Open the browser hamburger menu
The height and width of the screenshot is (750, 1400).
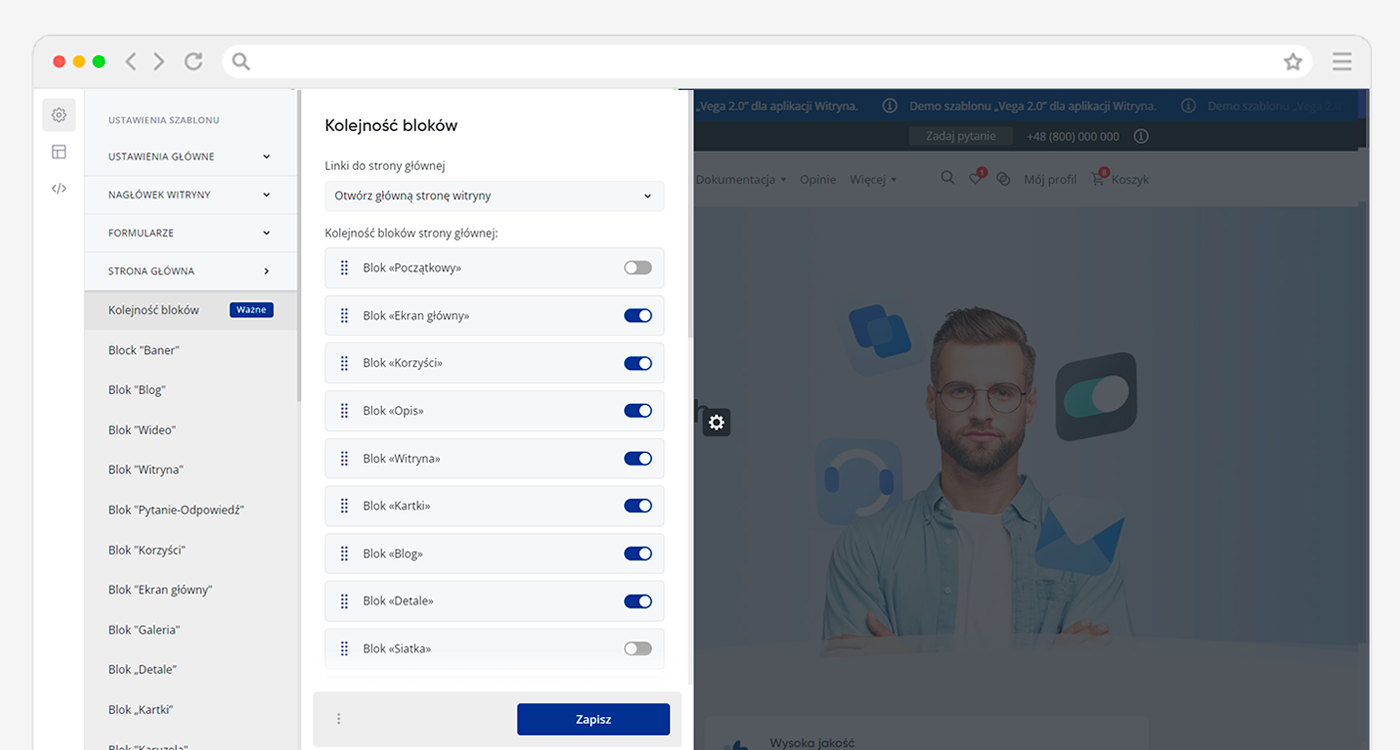click(x=1342, y=62)
